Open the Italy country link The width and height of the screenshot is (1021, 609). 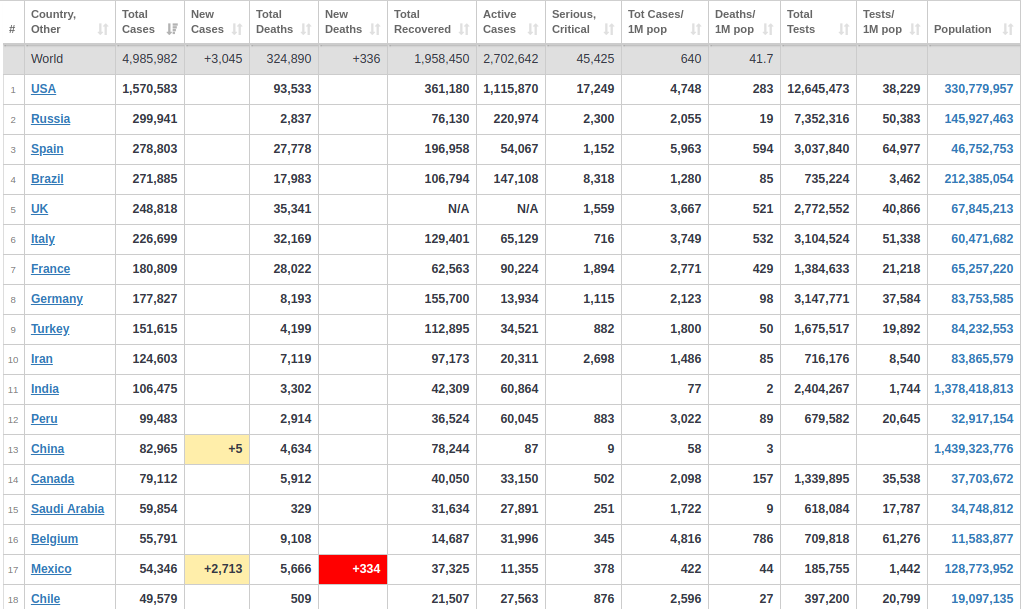click(43, 239)
